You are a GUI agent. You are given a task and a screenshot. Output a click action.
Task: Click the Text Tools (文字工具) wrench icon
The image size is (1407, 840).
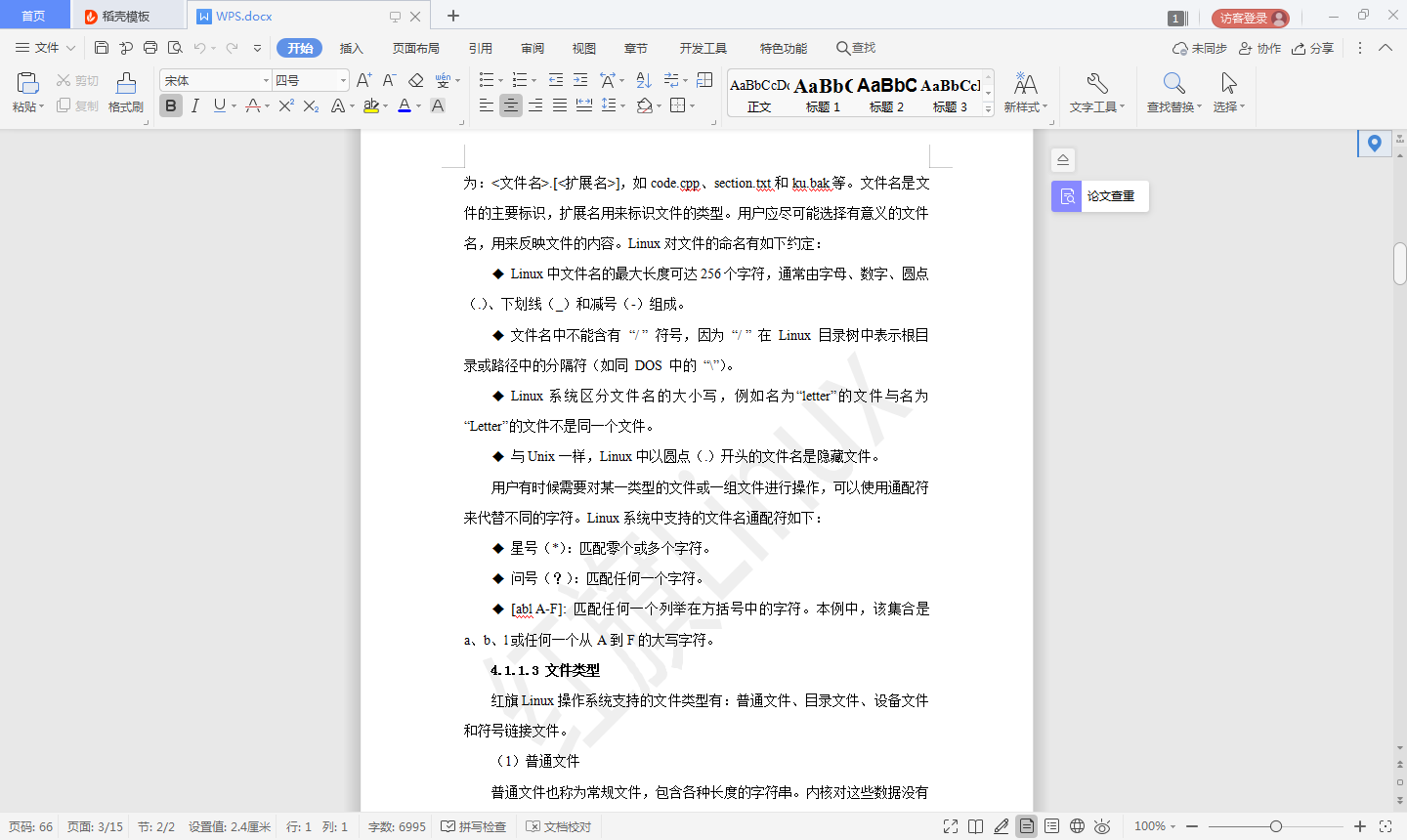(x=1097, y=83)
